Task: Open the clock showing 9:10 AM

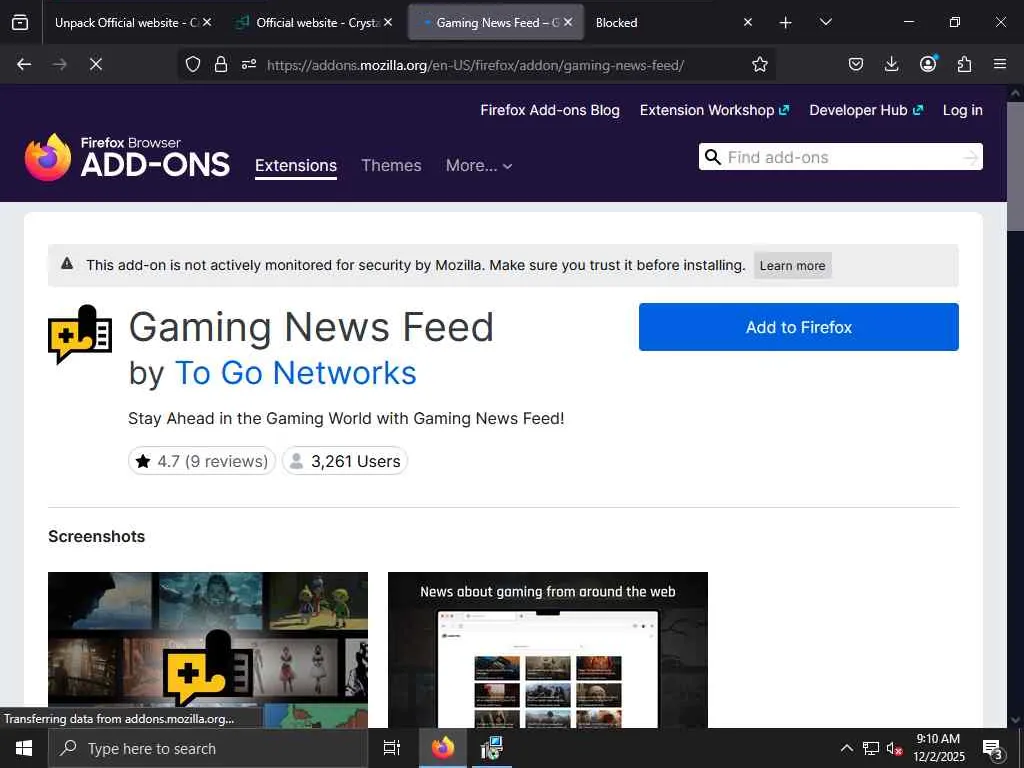Action: pyautogui.click(x=938, y=748)
